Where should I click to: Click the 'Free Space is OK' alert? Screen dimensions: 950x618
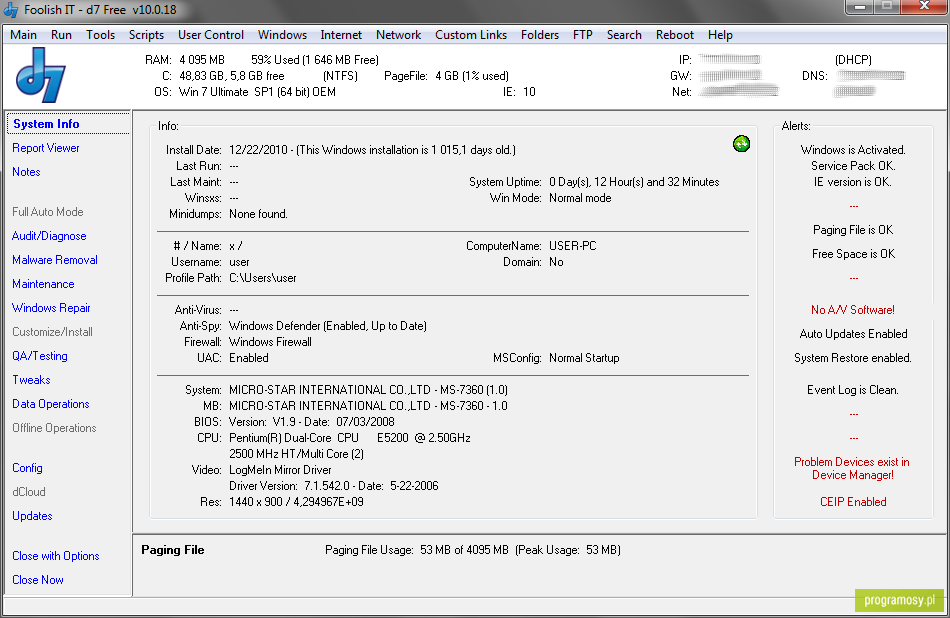click(x=853, y=254)
